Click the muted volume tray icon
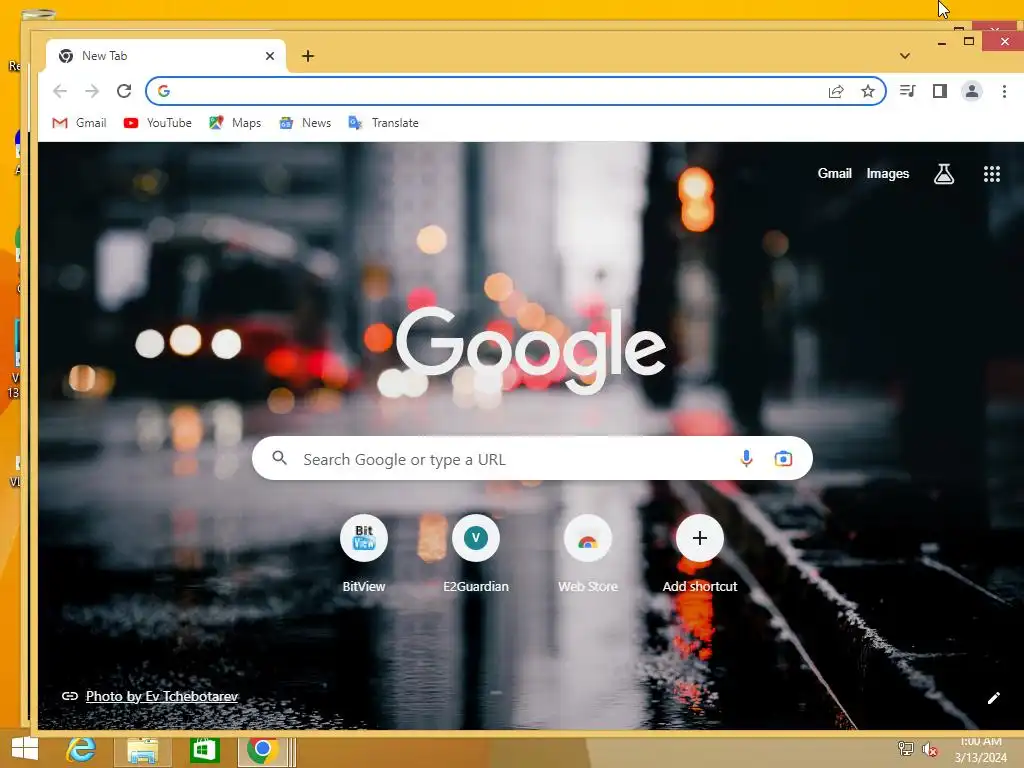1024x768 pixels. point(930,750)
